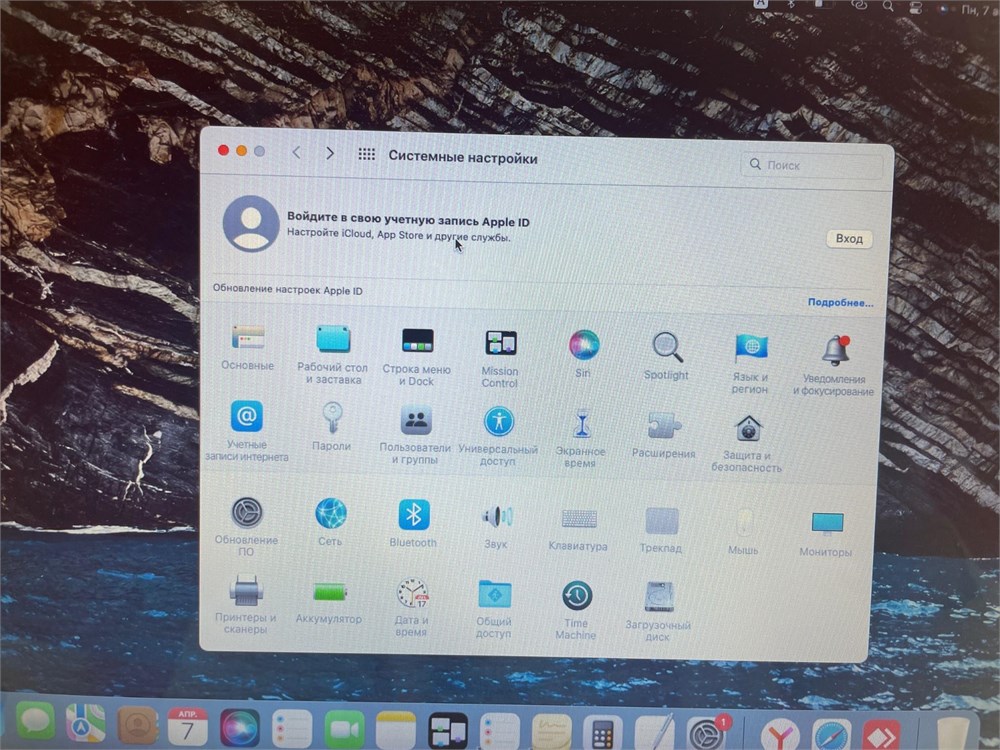Open the Сеть network pane

[330, 522]
